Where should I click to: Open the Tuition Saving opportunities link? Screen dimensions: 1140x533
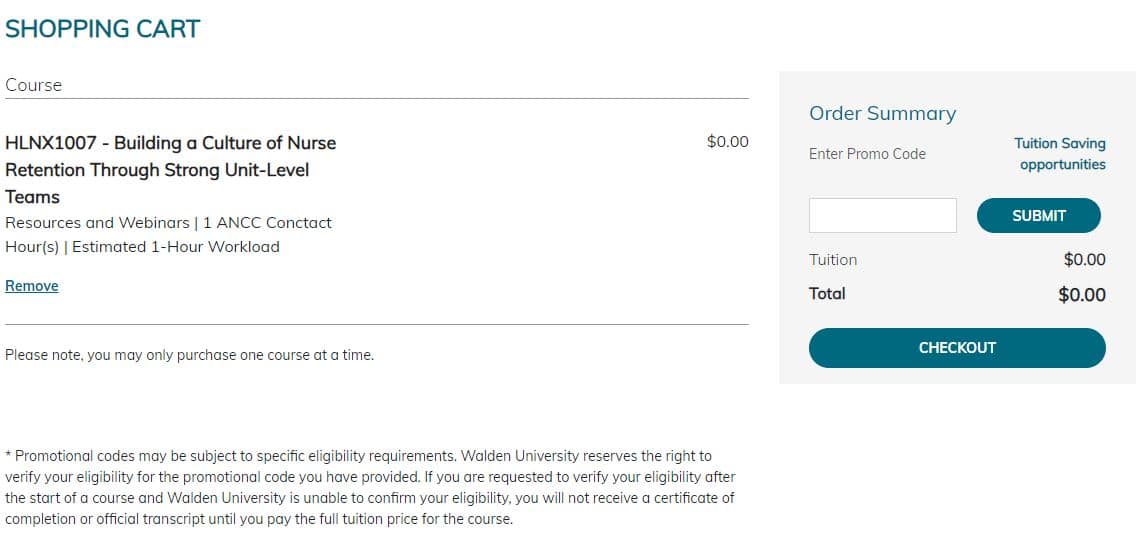(1059, 154)
